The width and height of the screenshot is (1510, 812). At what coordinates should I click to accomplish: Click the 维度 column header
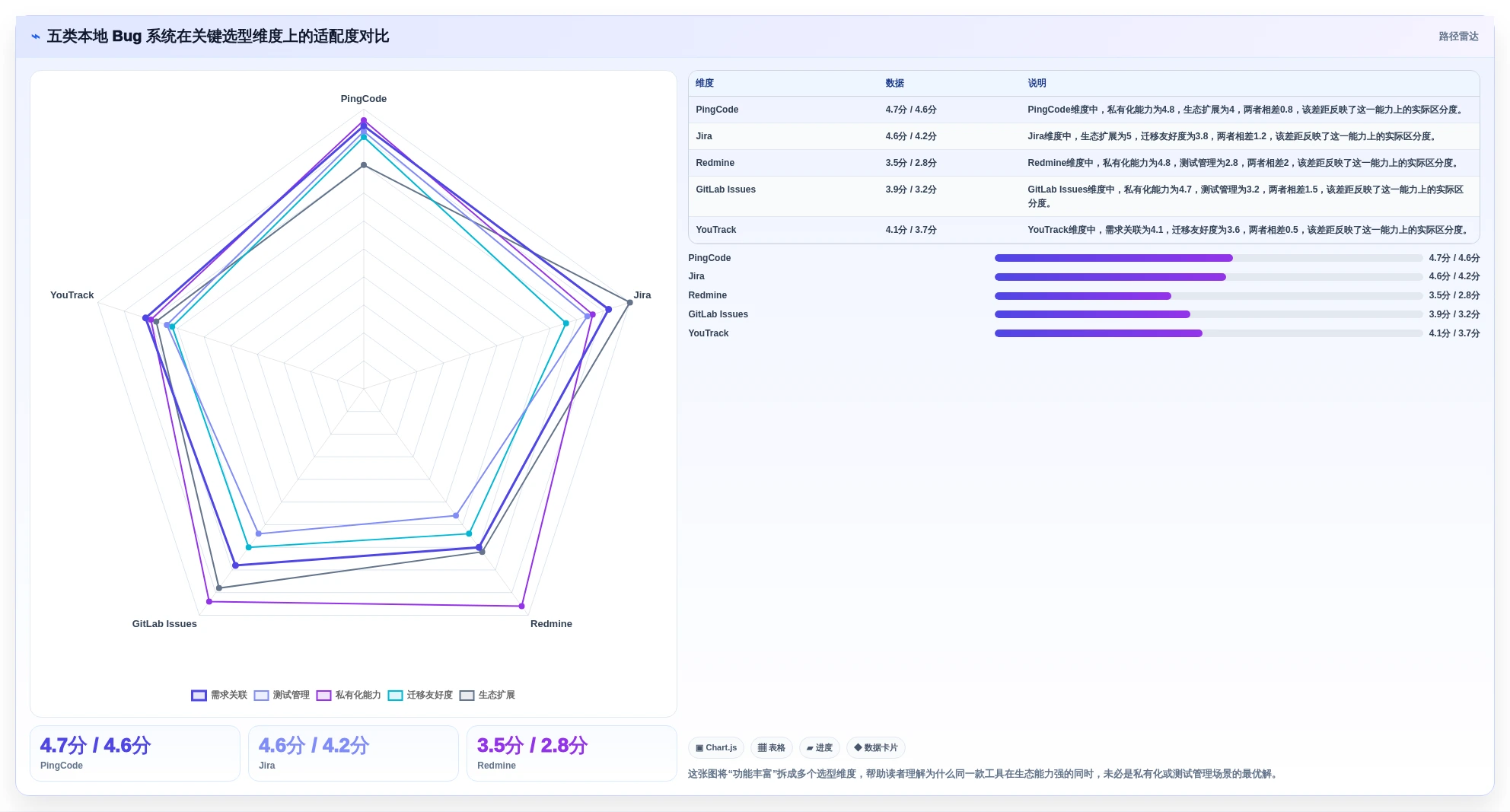[x=705, y=83]
